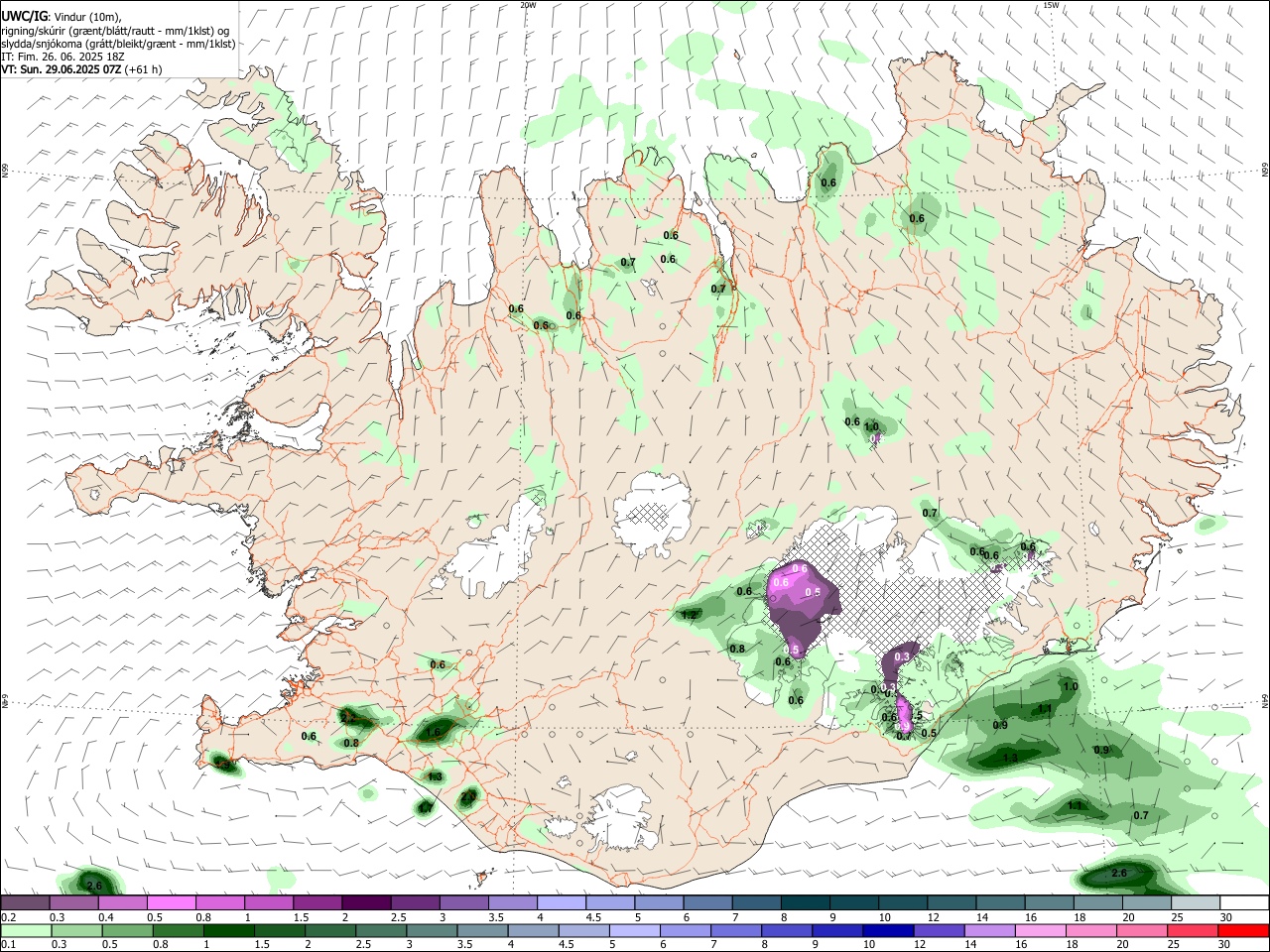1270x952 pixels.
Task: Select the darkest purple swatch between 2 and 2.5
Action: [365, 903]
